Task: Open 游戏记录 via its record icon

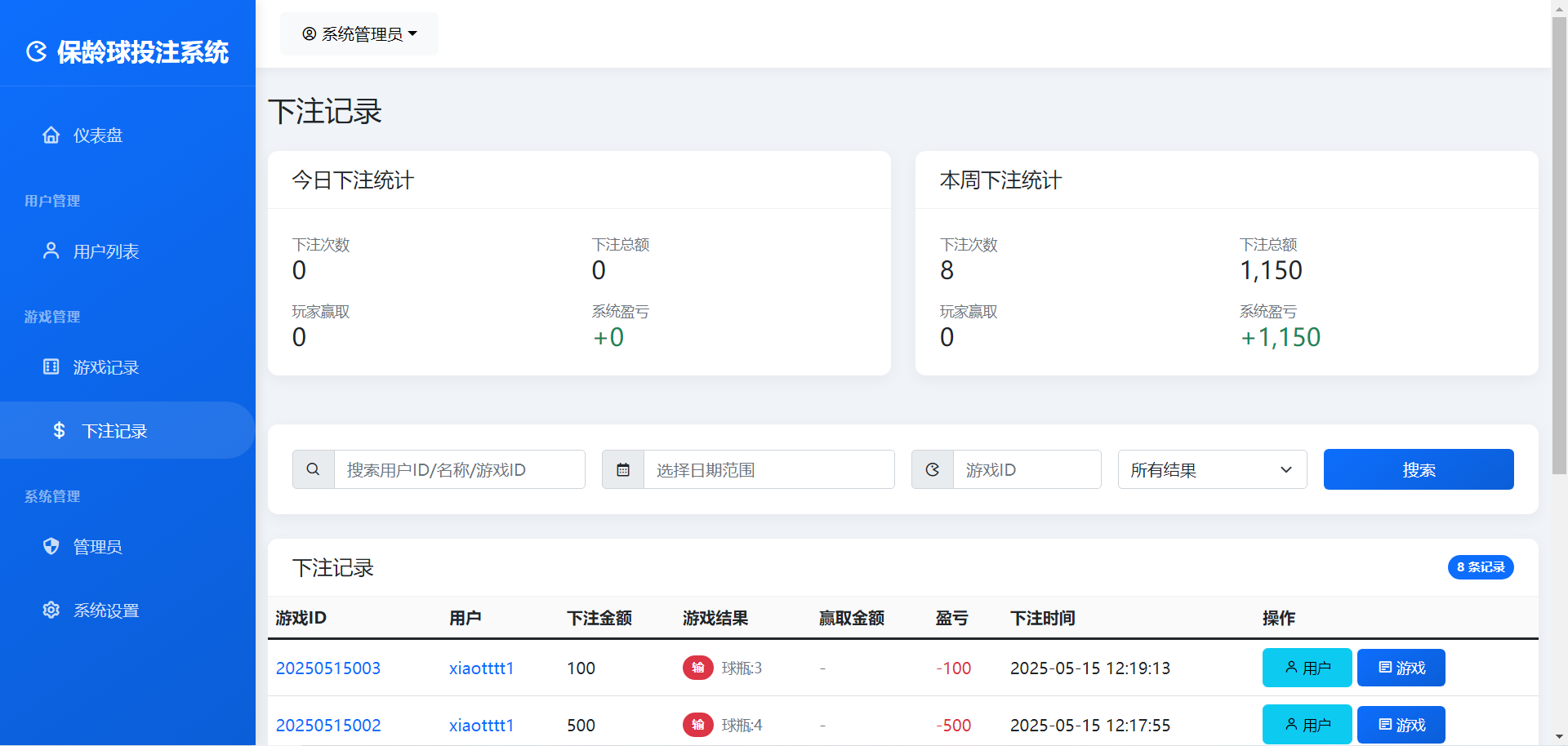Action: point(51,366)
